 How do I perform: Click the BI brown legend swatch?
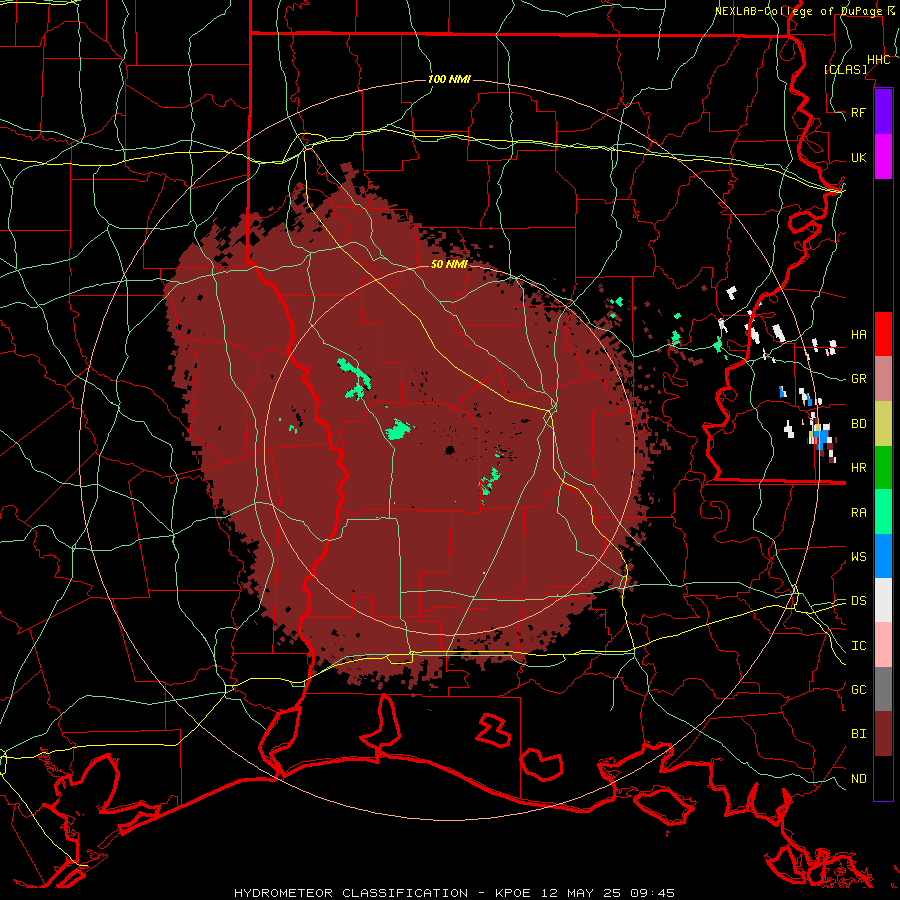883,734
